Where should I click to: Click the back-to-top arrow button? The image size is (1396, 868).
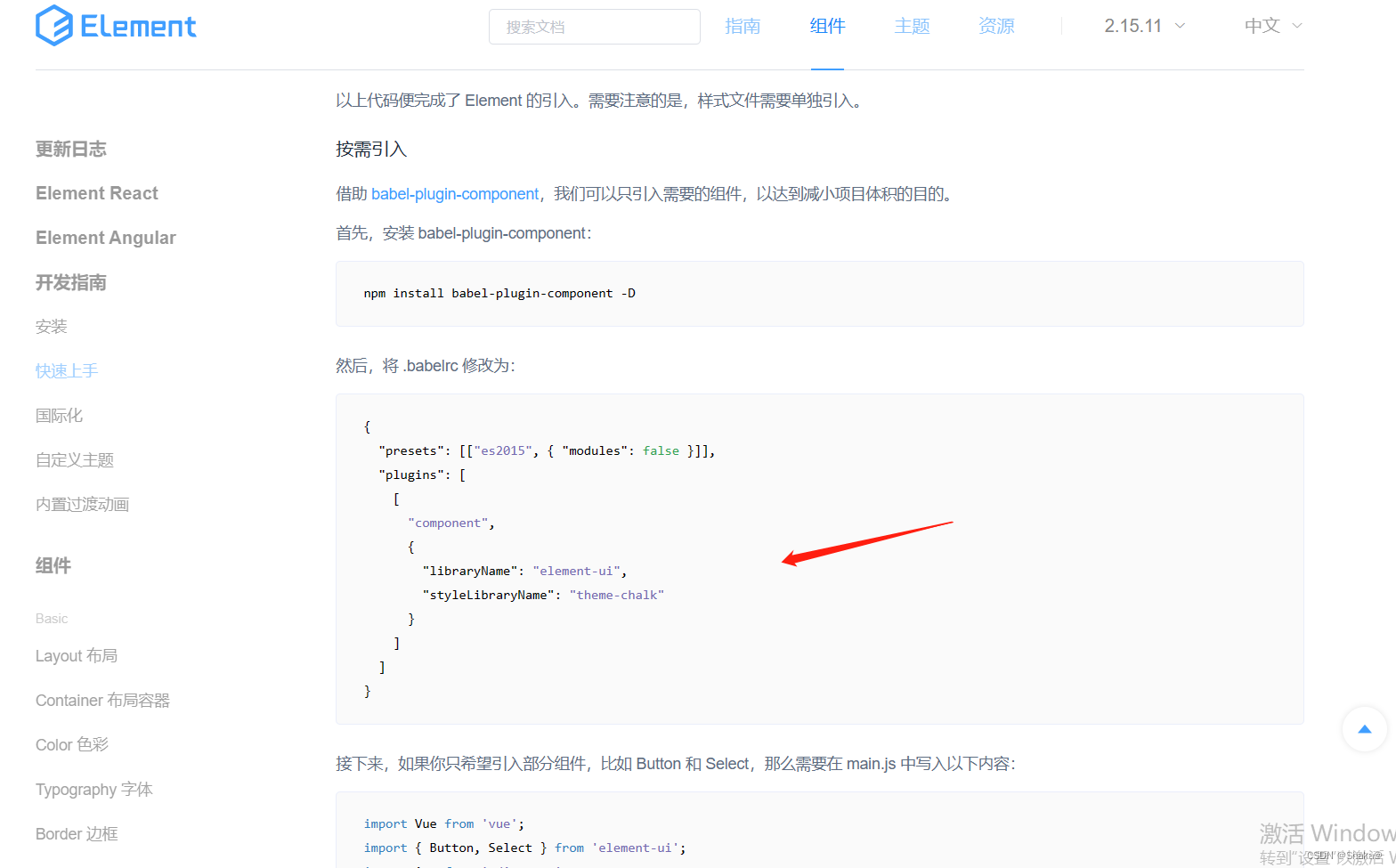click(x=1364, y=729)
